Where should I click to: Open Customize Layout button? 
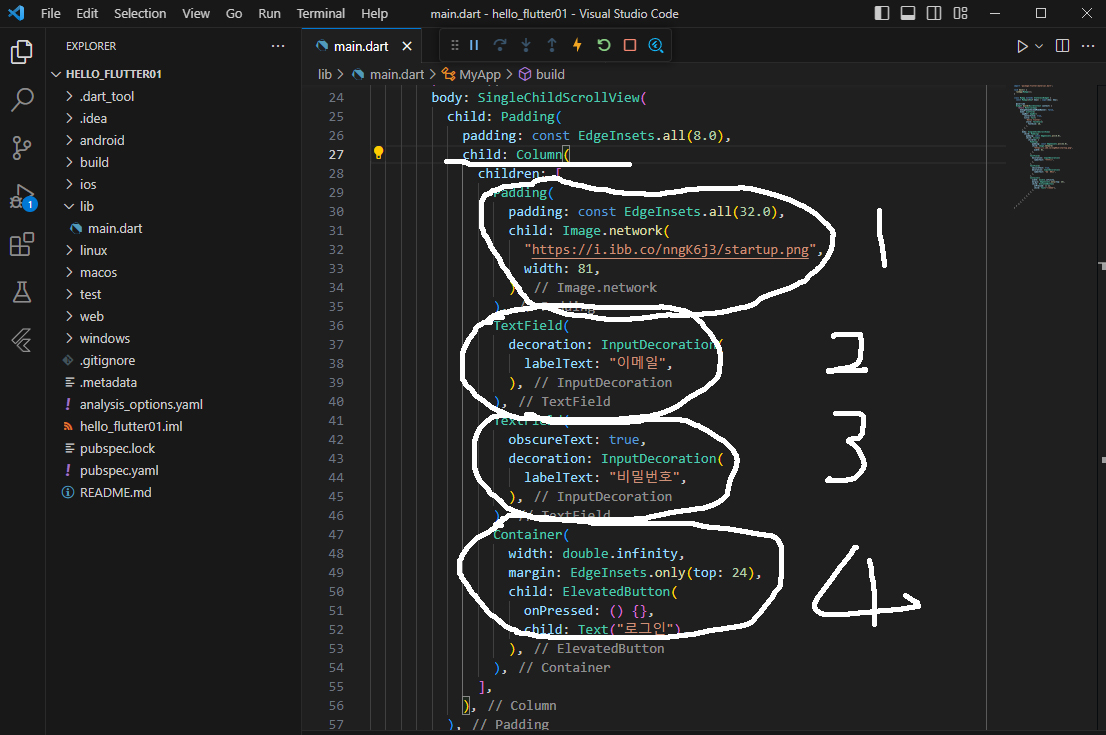pos(960,13)
